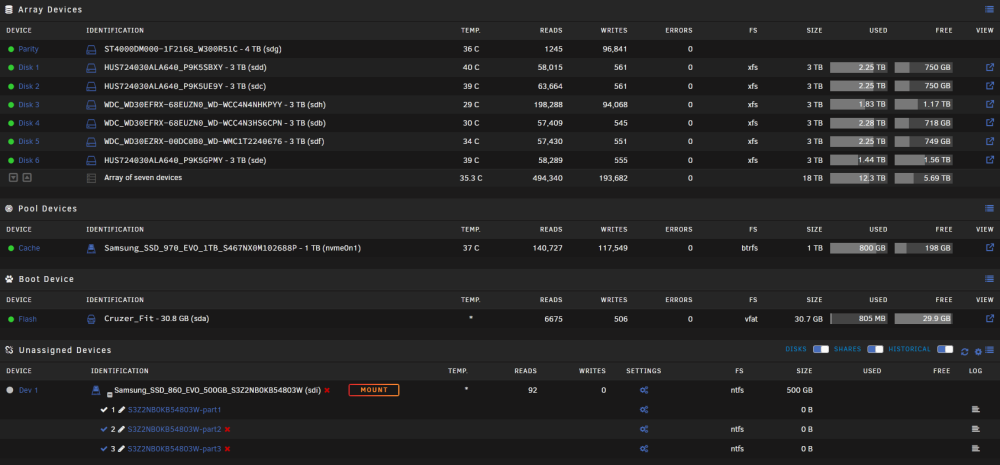Click the TEMP. column header in Array Devices
This screenshot has height=465, width=1000.
471,31
